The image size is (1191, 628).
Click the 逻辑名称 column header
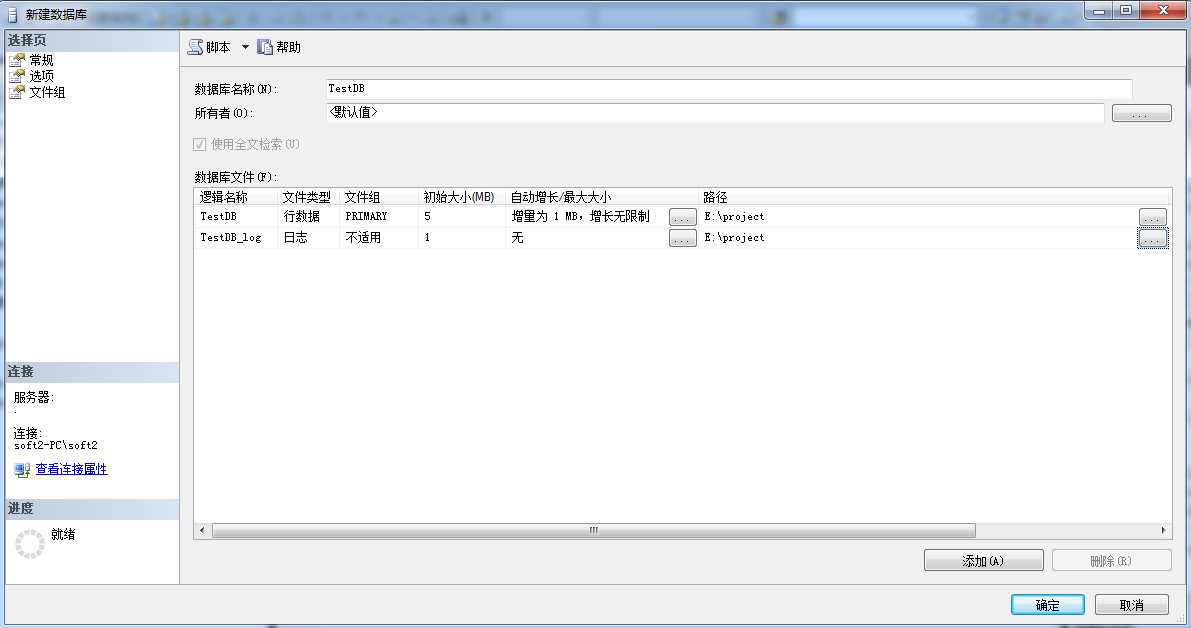[x=235, y=197]
